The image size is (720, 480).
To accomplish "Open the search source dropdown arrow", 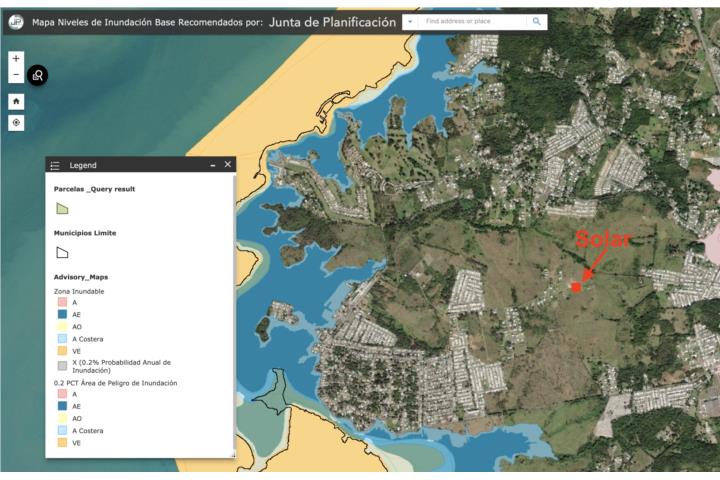I will [409, 21].
